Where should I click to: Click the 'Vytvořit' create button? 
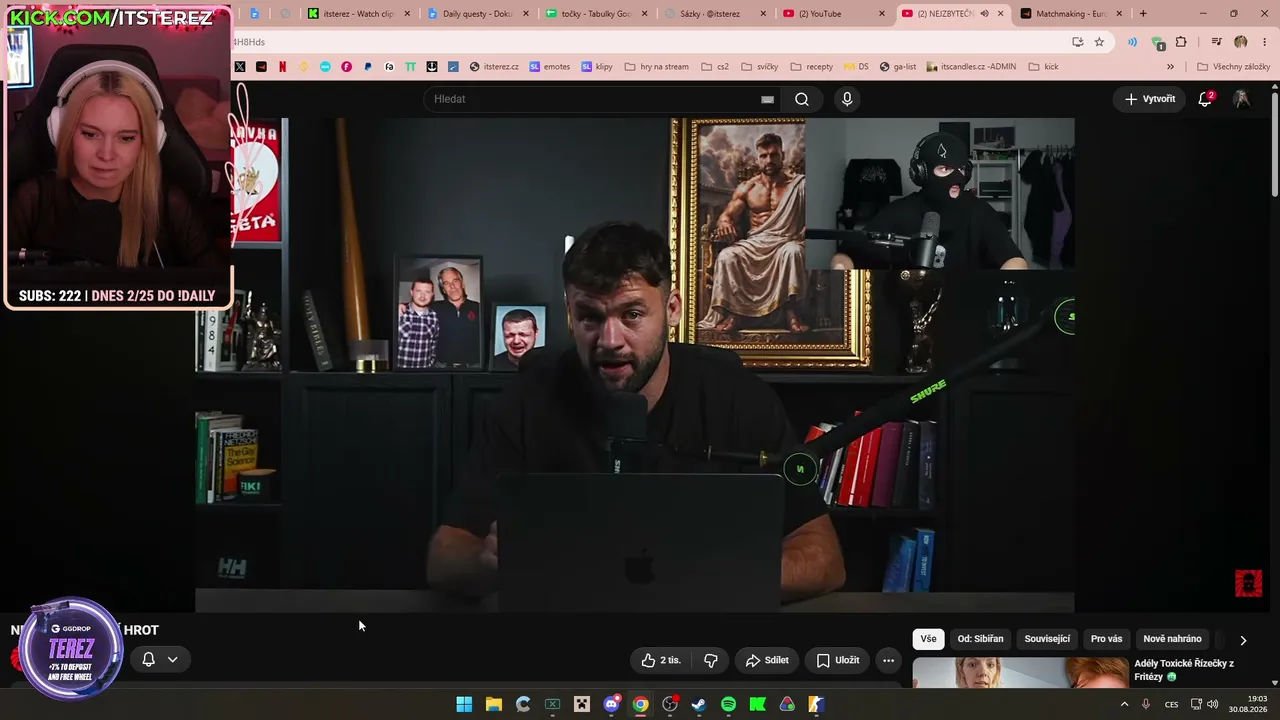coord(1150,99)
